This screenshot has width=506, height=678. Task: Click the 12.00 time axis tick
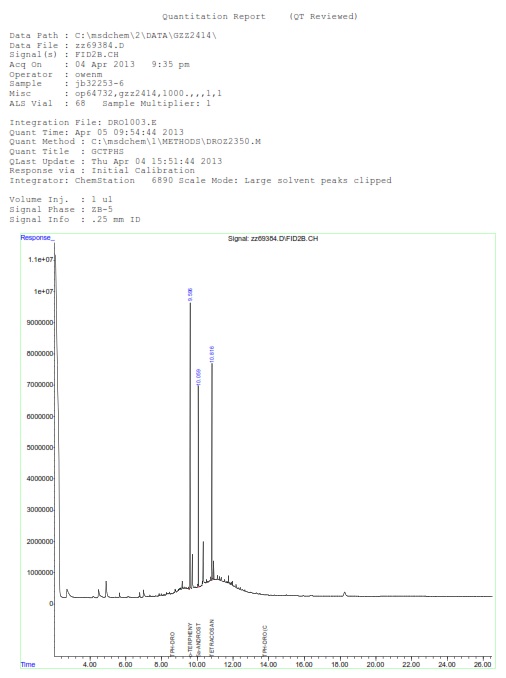point(233,665)
